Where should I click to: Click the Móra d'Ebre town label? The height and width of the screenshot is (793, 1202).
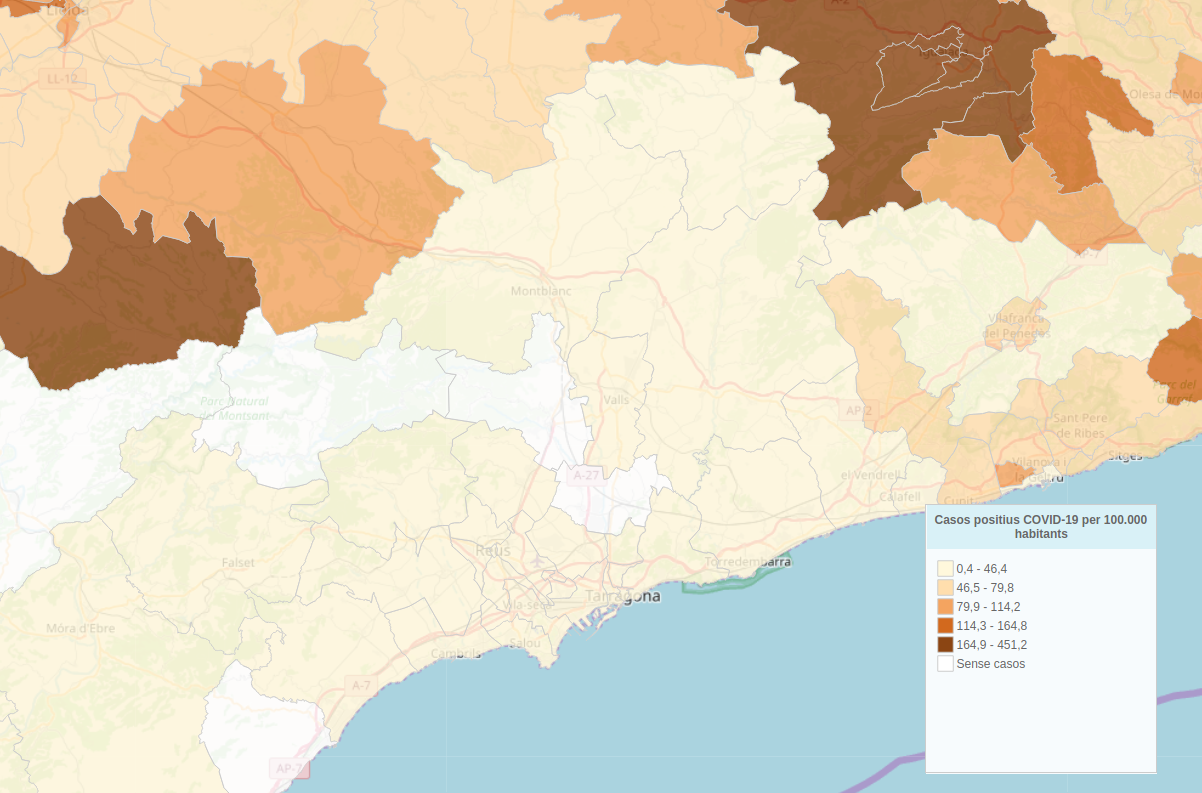point(80,629)
